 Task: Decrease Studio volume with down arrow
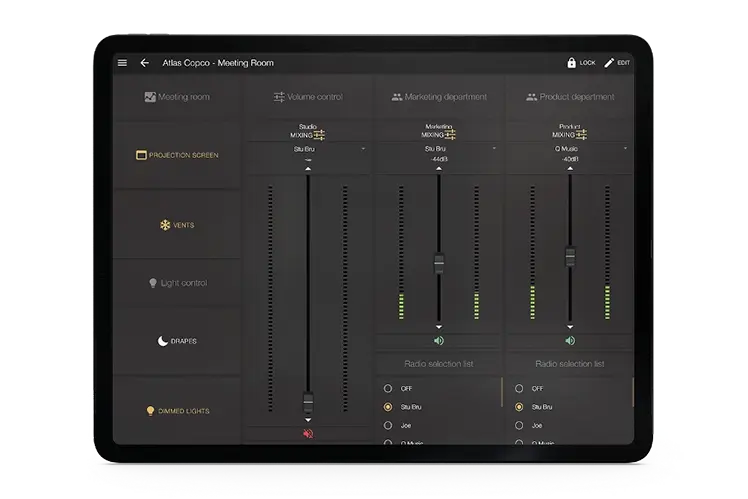(x=308, y=420)
